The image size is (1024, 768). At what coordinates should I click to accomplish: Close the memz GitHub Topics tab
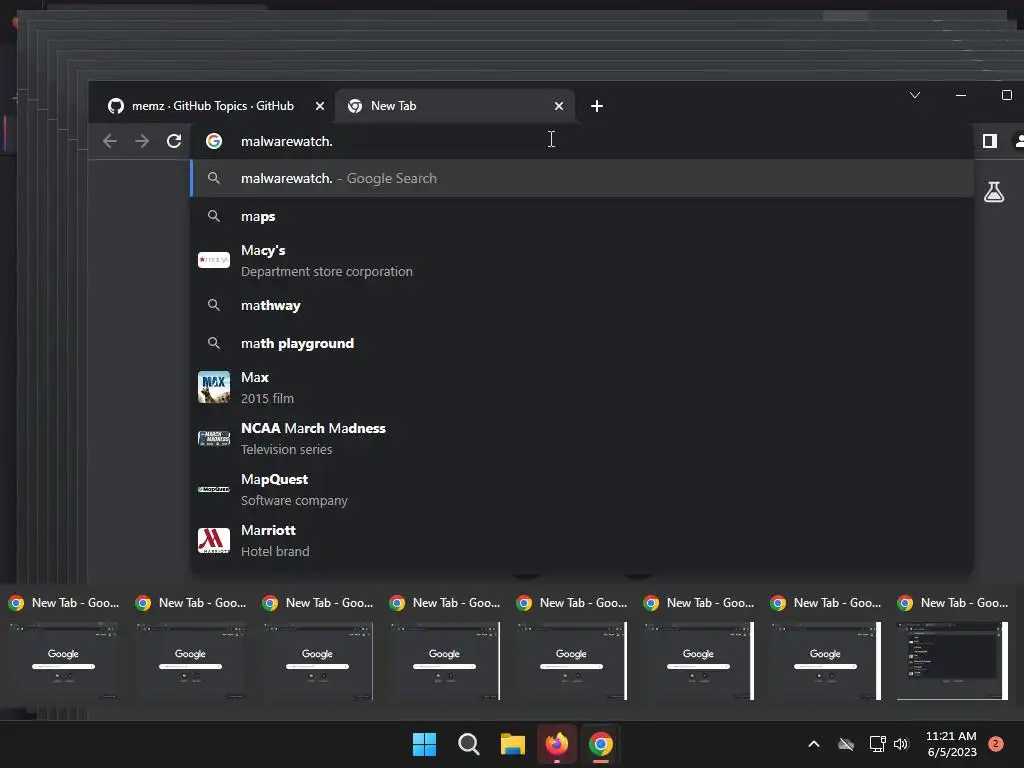click(x=320, y=106)
